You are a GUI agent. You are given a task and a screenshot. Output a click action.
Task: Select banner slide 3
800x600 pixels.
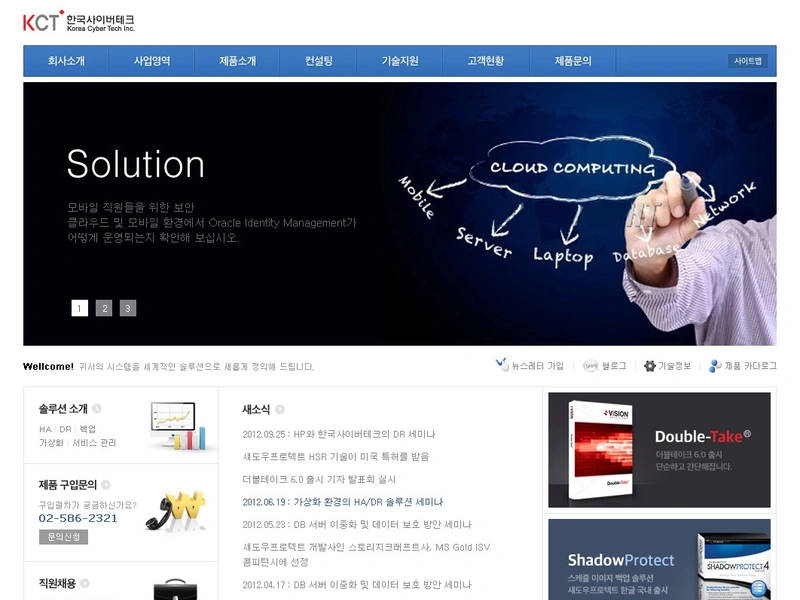pos(125,308)
